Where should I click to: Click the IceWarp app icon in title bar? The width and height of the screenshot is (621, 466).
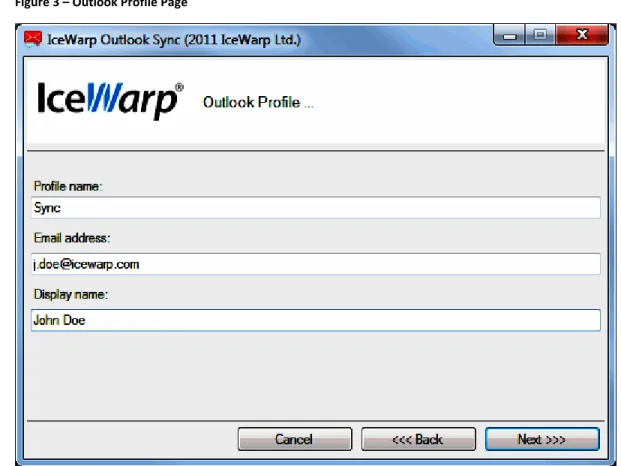tap(32, 39)
